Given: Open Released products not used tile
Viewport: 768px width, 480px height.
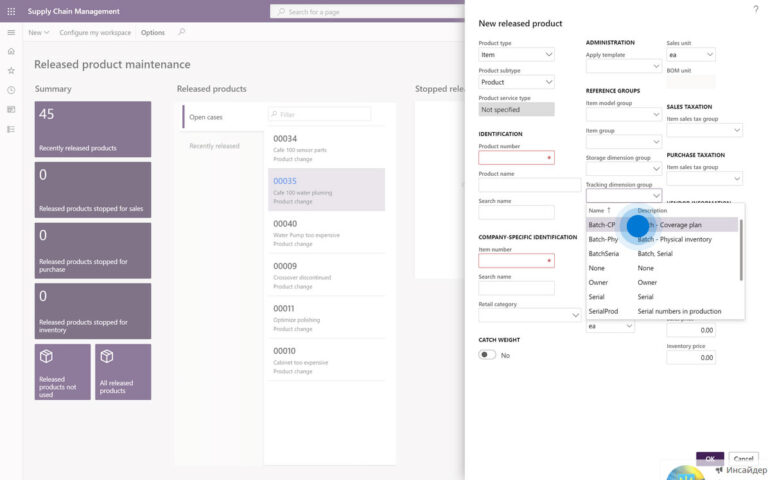Looking at the screenshot, I should coord(62,372).
